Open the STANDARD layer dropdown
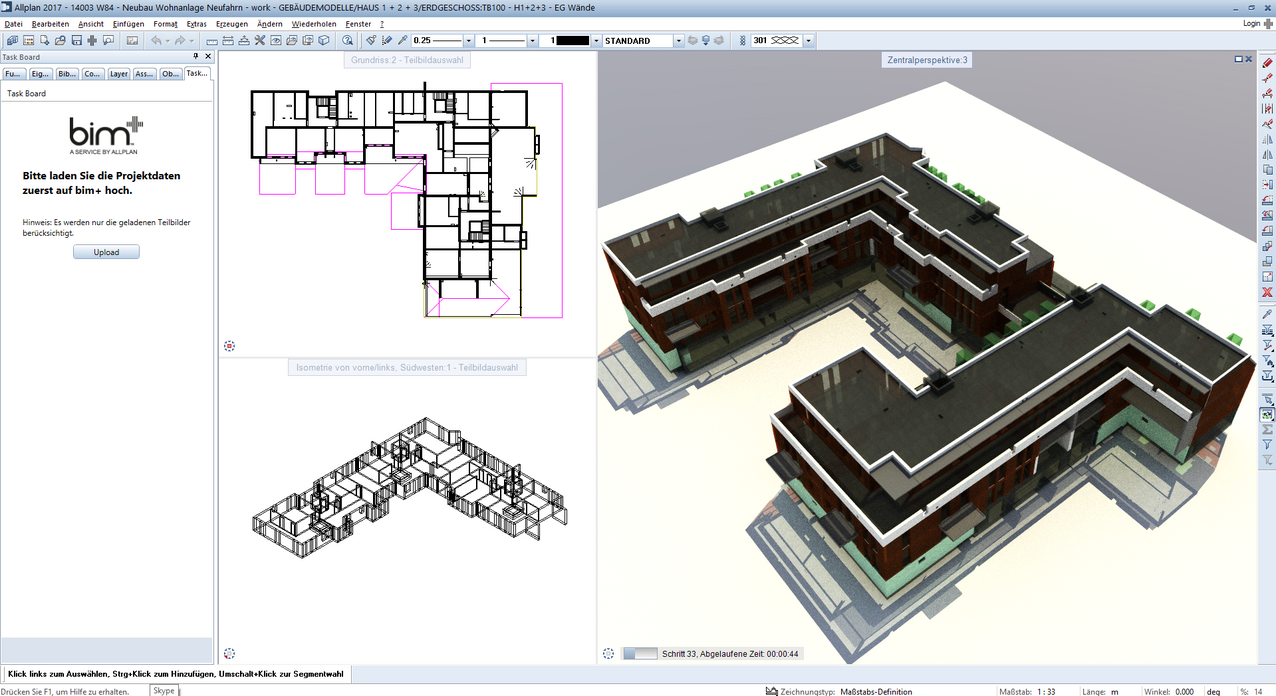 [x=678, y=41]
